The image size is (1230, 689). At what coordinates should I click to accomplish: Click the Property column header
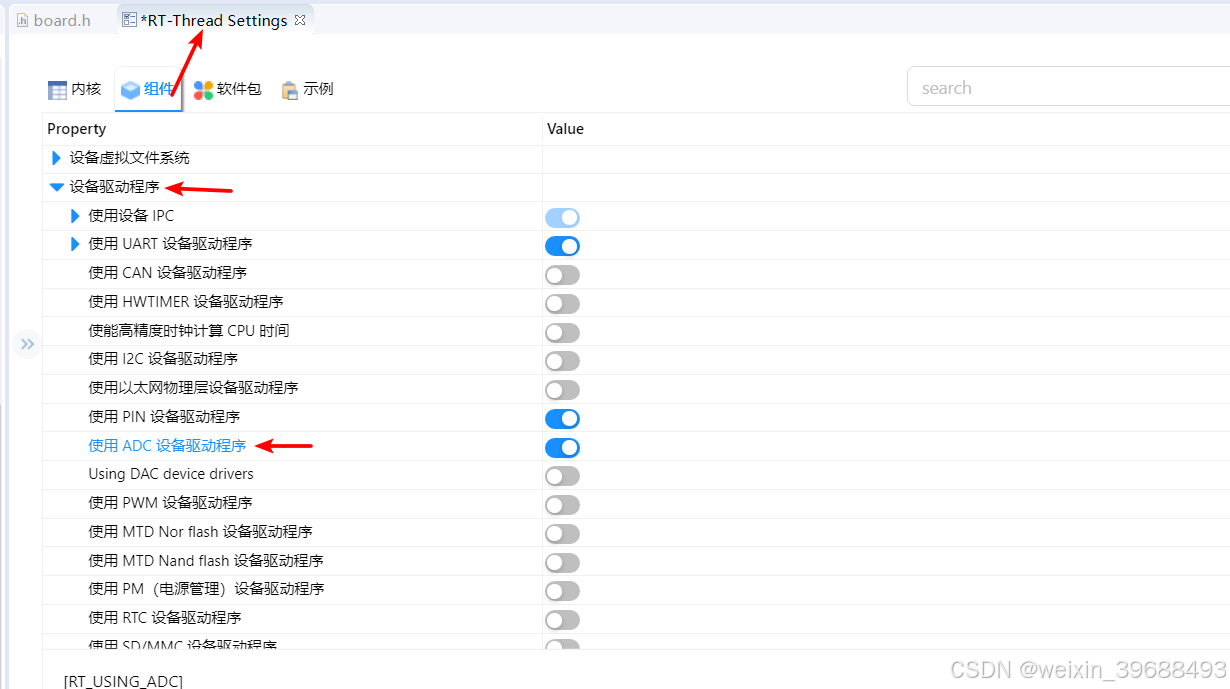click(77, 129)
